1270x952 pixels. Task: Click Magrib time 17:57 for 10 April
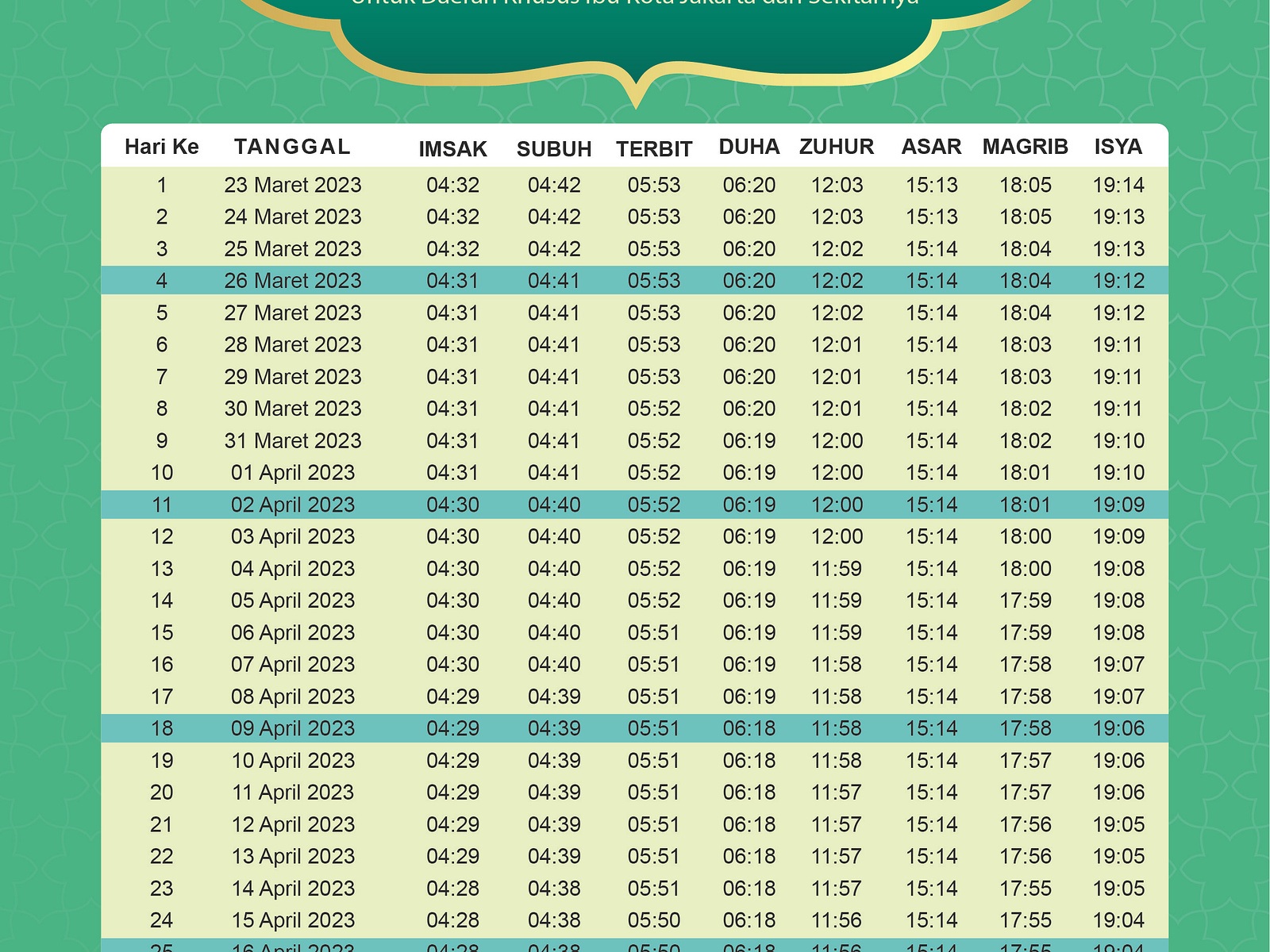(x=1026, y=761)
